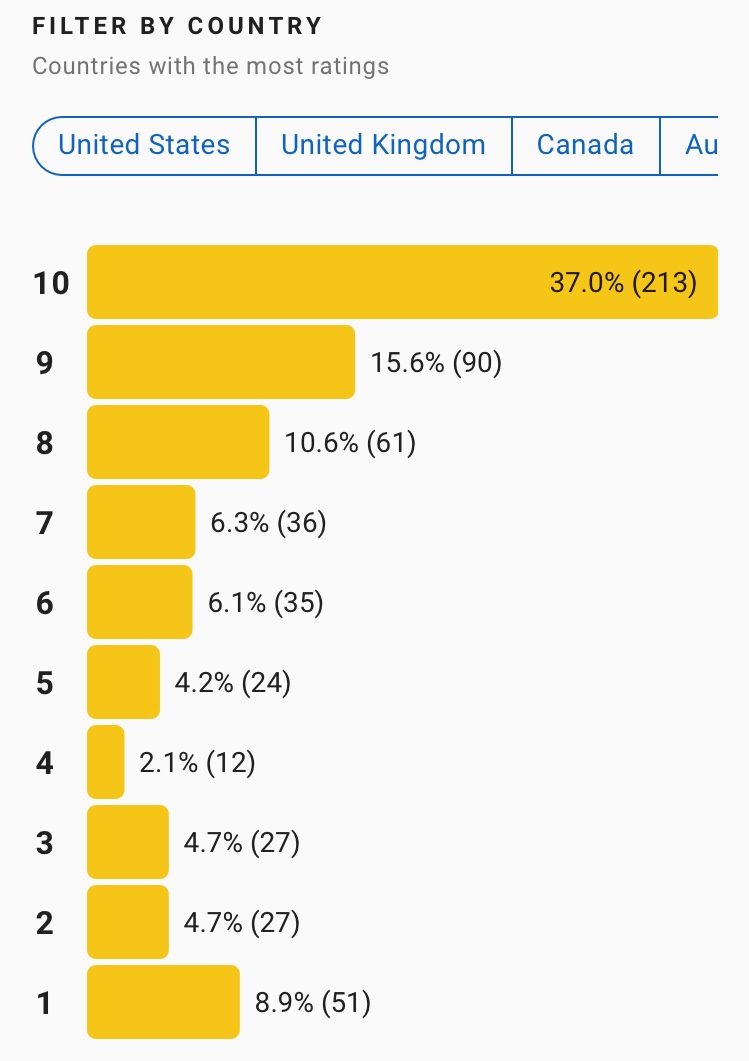This screenshot has height=1061, width=749.
Task: Click the yellow bar for rating 2
Action: [x=128, y=922]
